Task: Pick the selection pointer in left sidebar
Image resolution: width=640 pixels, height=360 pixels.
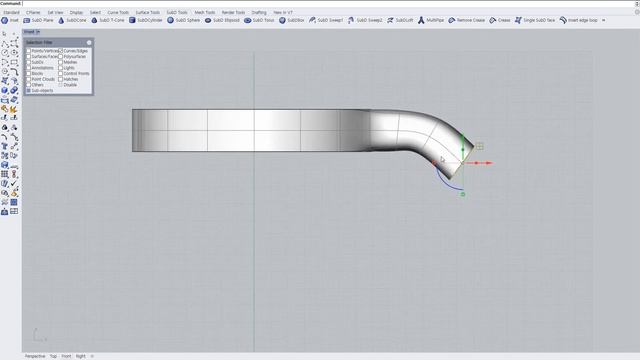Action: coord(4,34)
